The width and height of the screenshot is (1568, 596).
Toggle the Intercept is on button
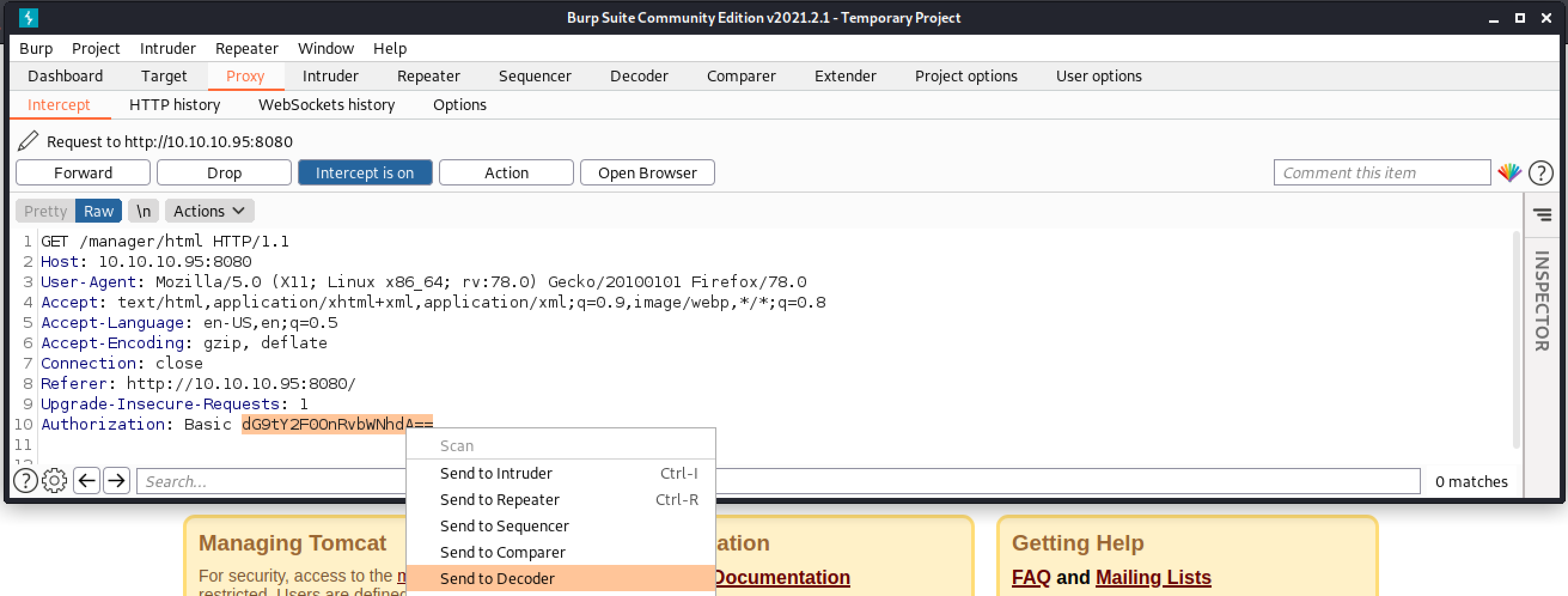click(x=365, y=173)
